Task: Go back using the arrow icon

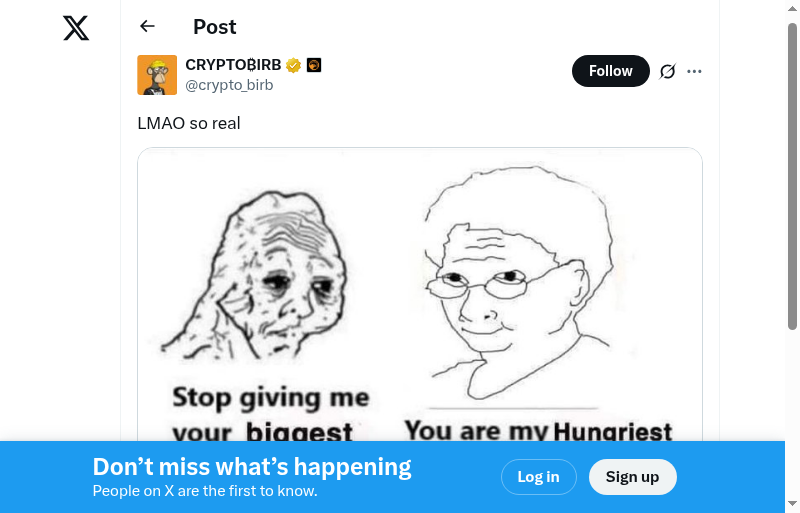Action: 148,27
